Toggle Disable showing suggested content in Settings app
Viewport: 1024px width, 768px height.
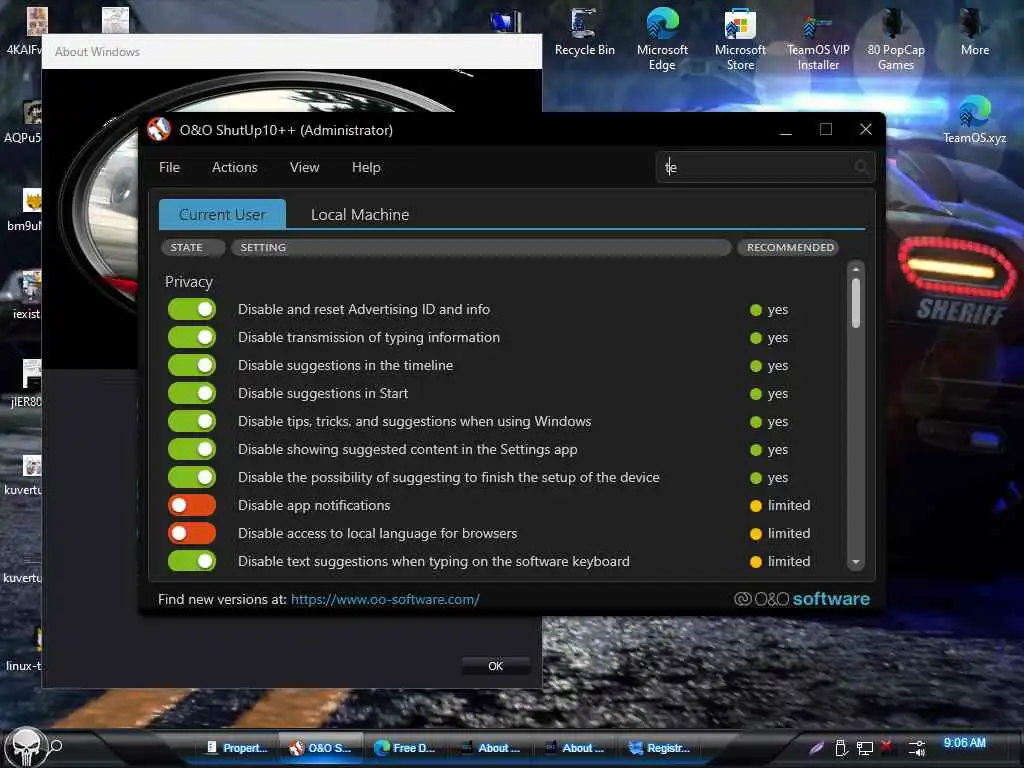(191, 450)
